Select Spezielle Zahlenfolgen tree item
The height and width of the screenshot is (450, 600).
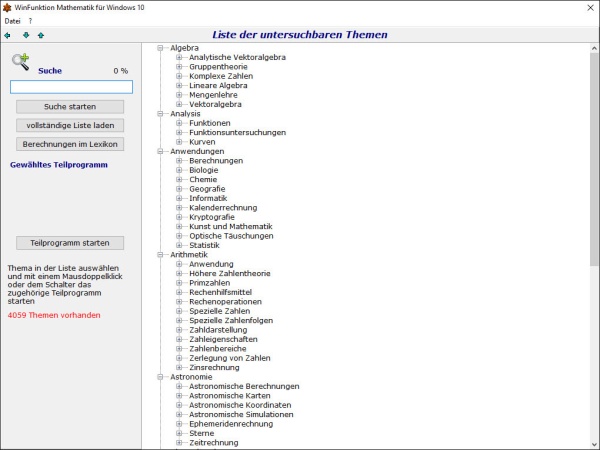point(231,320)
